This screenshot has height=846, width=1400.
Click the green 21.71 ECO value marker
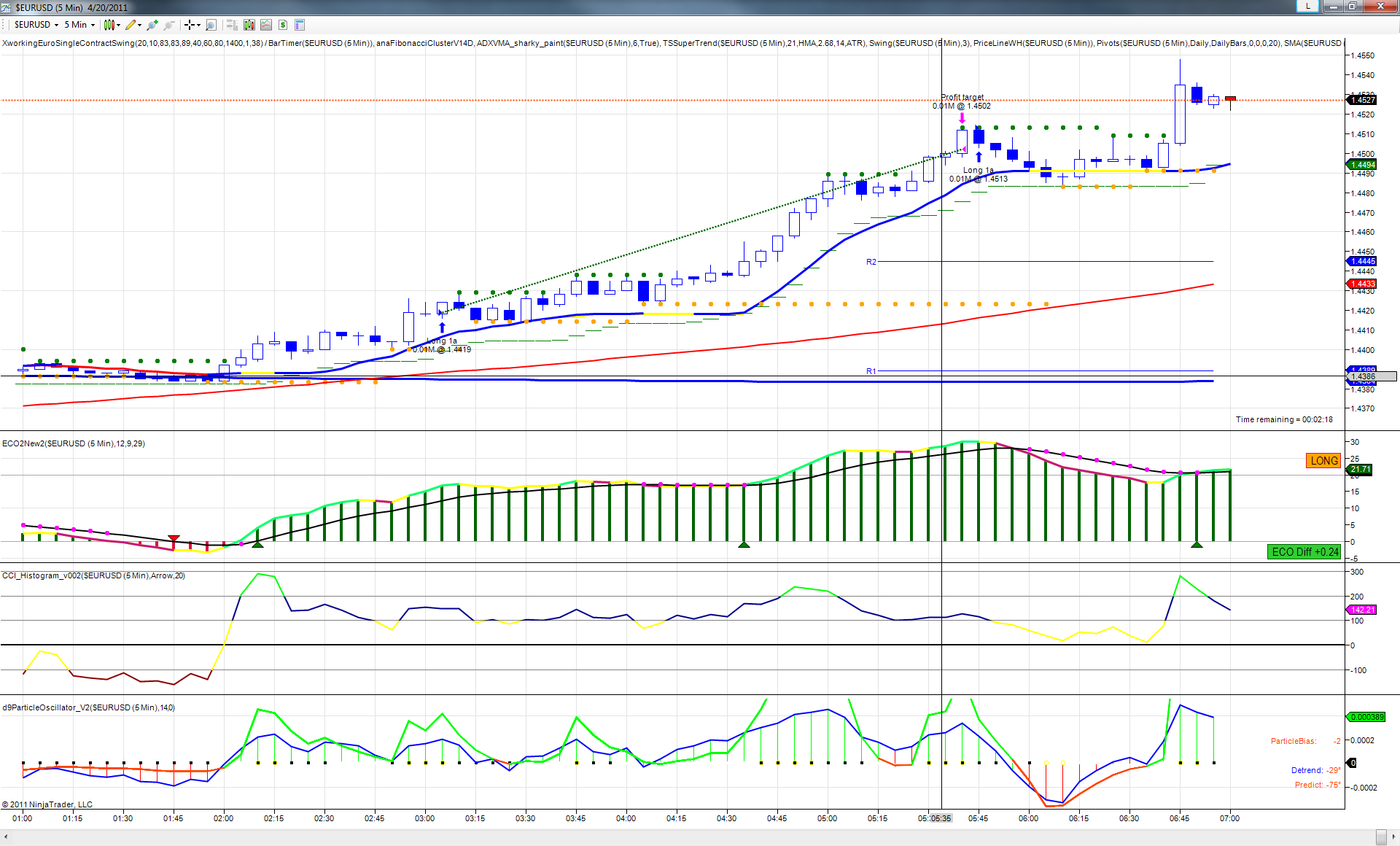(x=1360, y=470)
